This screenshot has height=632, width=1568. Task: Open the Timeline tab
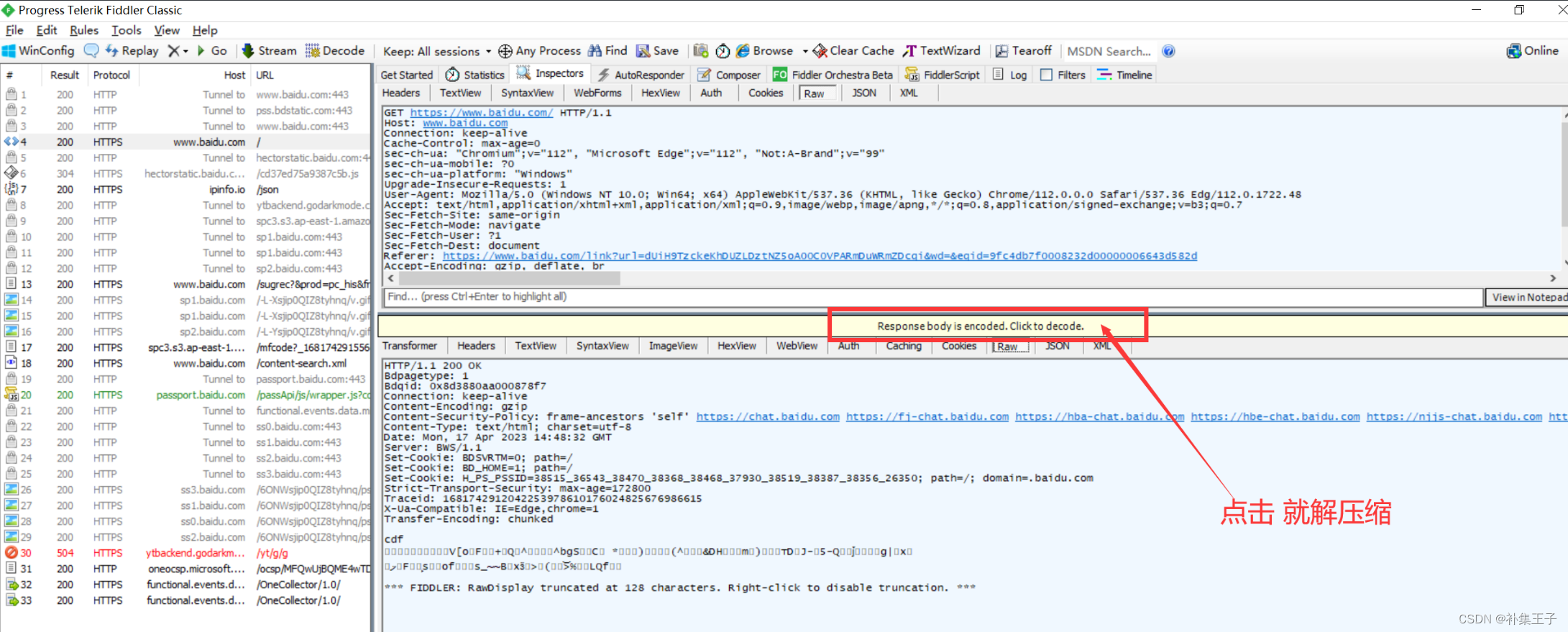point(1125,75)
